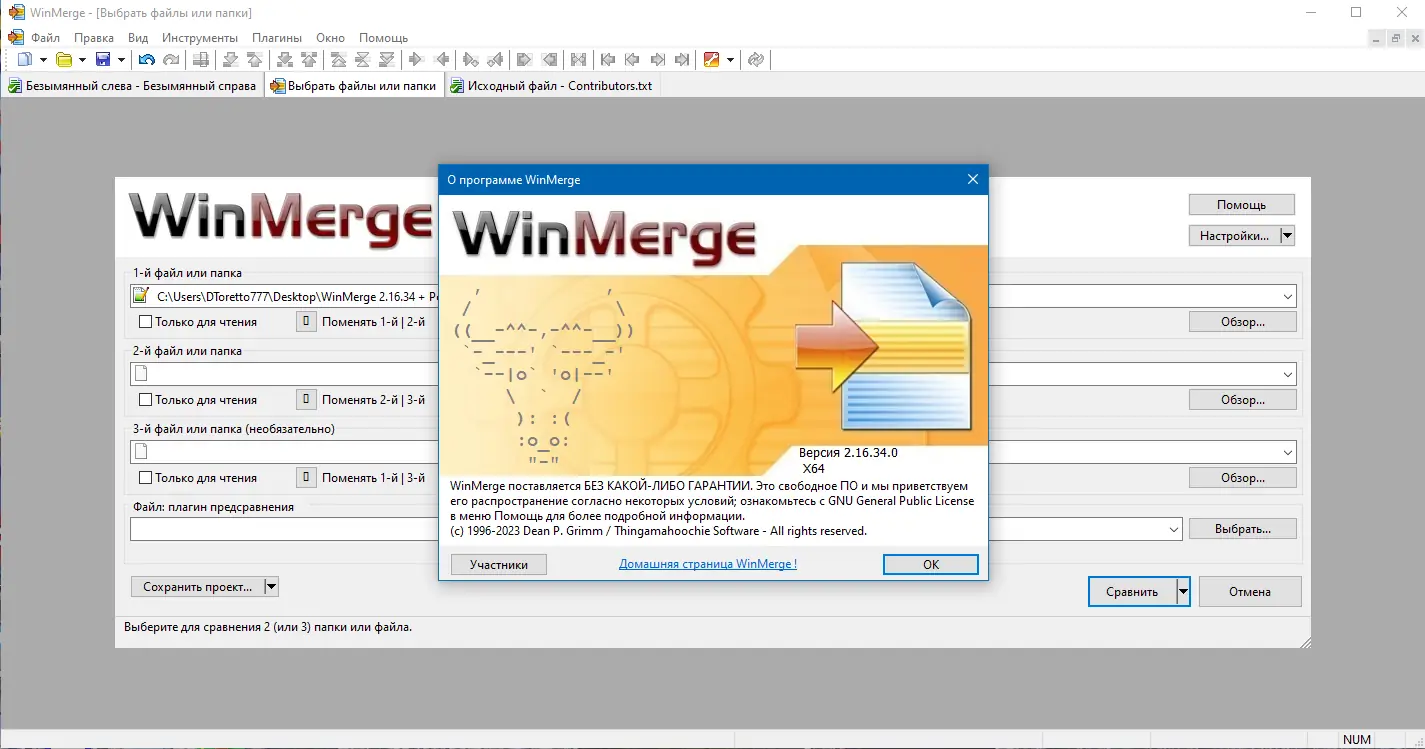Click the 'Участники' button in About dialog
The height and width of the screenshot is (749, 1425).
(x=499, y=564)
